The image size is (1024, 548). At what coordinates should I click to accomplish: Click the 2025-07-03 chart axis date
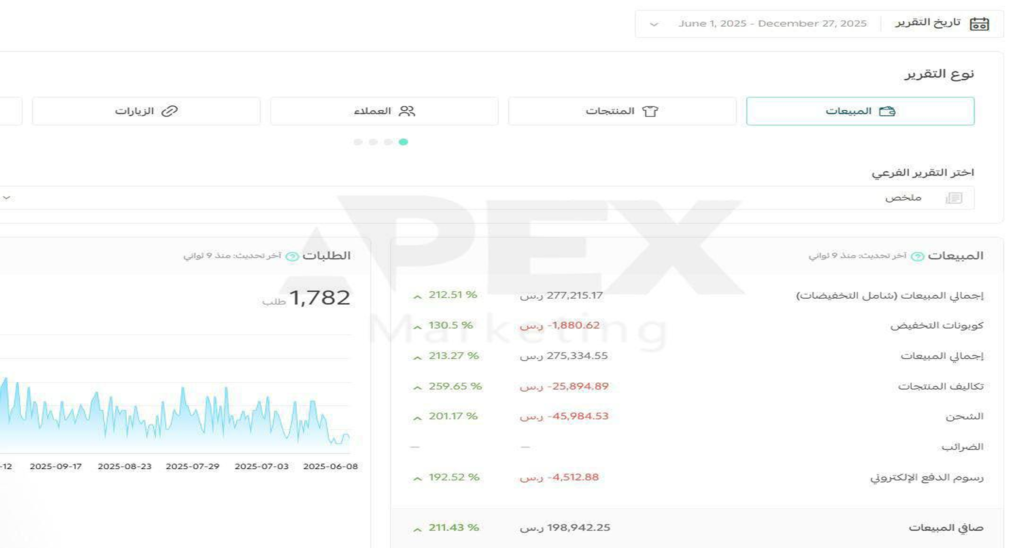pyautogui.click(x=261, y=467)
